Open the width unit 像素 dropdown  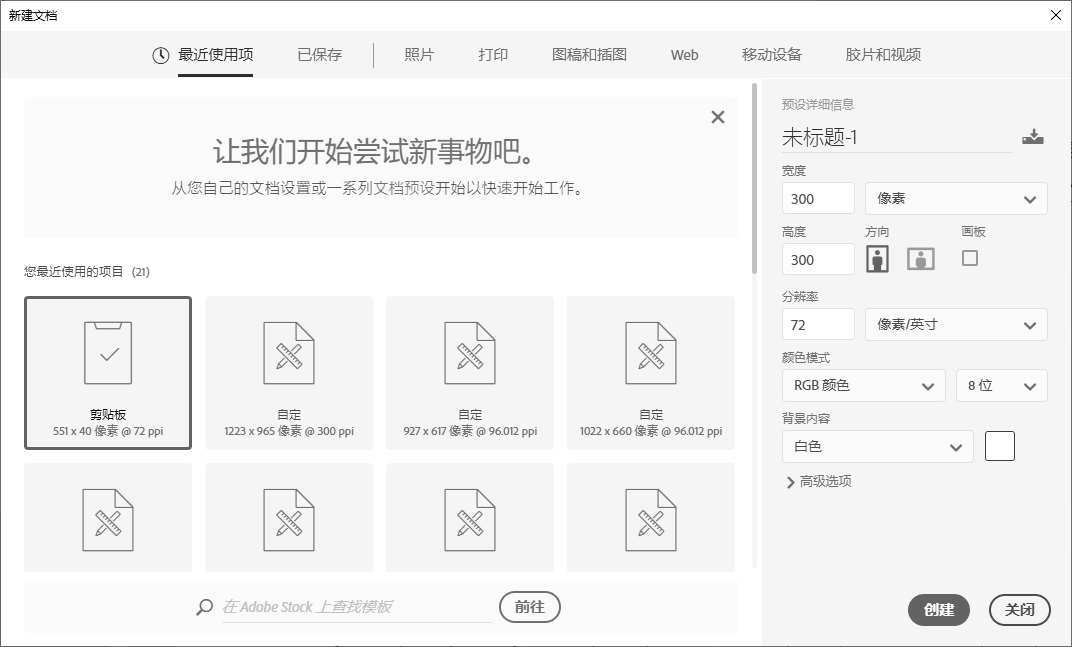pyautogui.click(x=955, y=199)
